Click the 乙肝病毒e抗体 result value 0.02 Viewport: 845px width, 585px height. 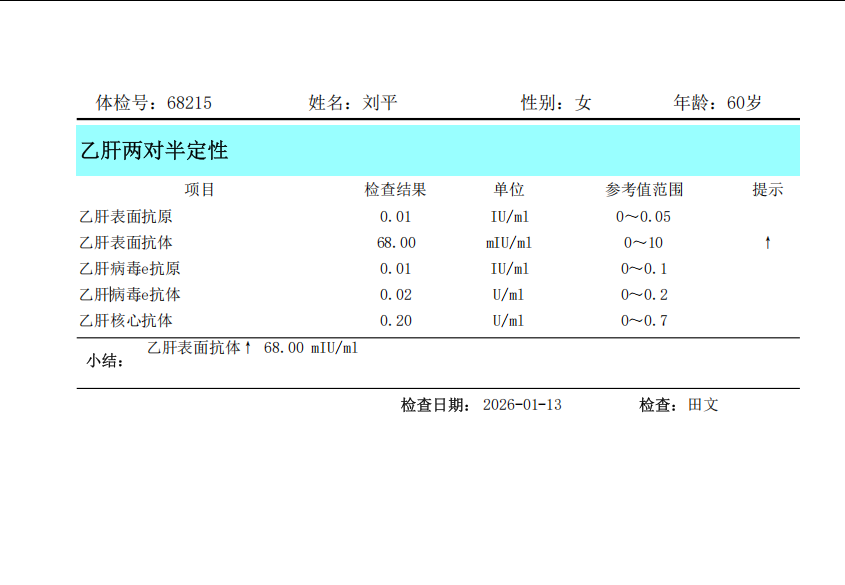396,295
